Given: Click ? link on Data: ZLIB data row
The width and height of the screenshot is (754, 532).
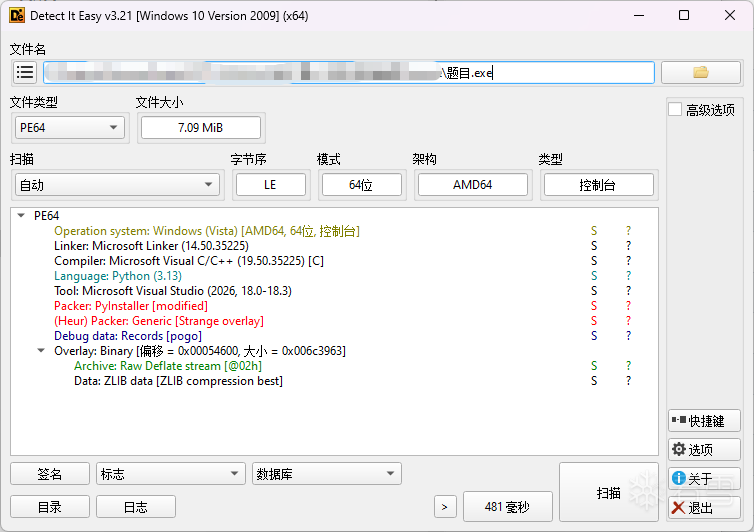Looking at the screenshot, I should click(628, 381).
